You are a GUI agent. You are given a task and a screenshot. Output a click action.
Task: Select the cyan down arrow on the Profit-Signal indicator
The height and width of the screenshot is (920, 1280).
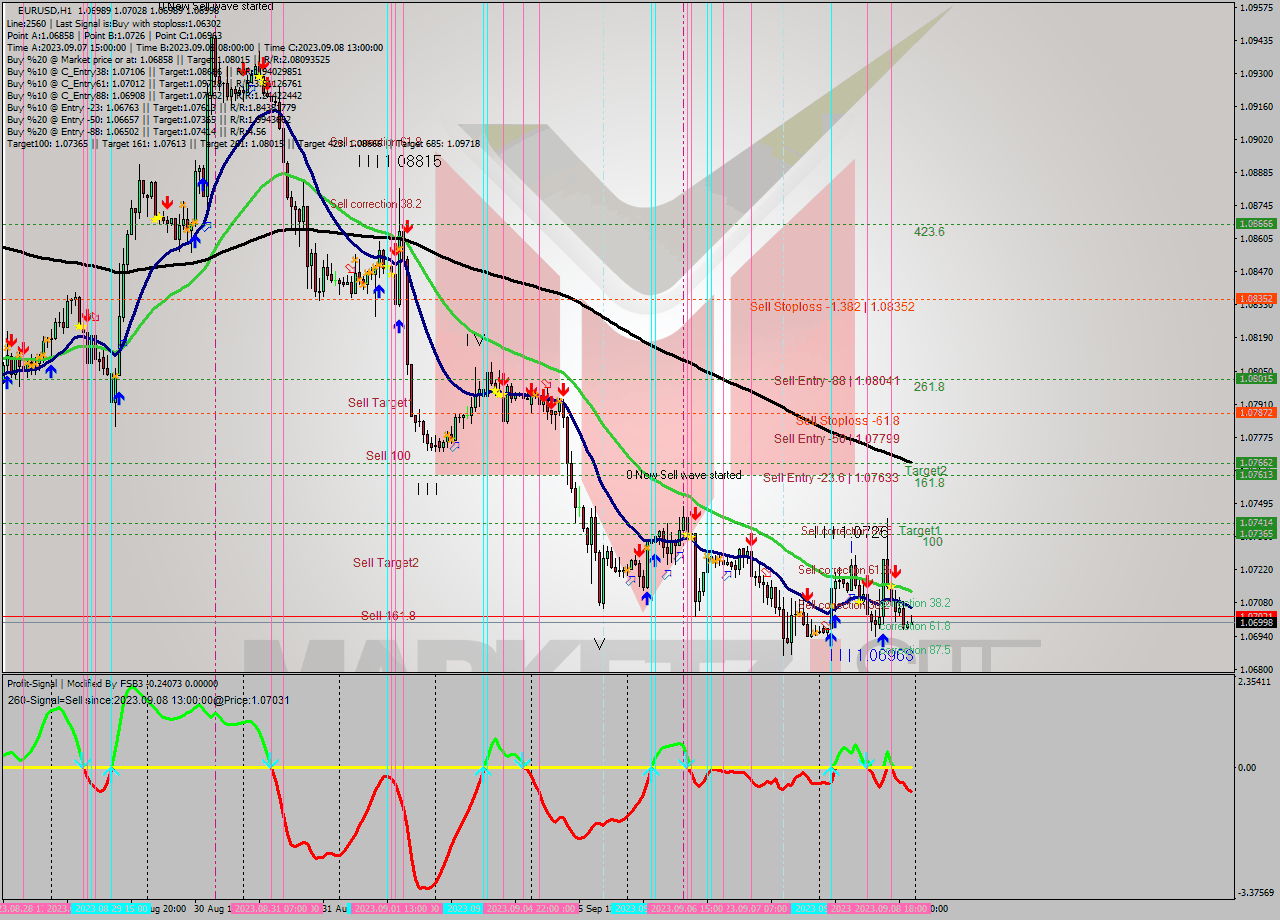coord(83,763)
